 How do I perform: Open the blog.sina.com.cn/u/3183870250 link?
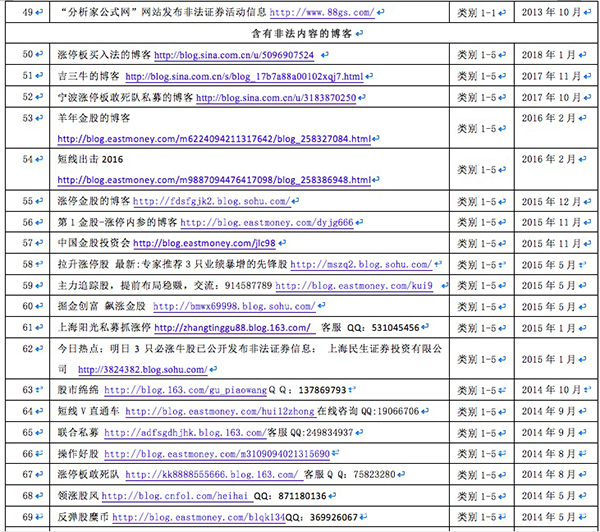(x=276, y=98)
